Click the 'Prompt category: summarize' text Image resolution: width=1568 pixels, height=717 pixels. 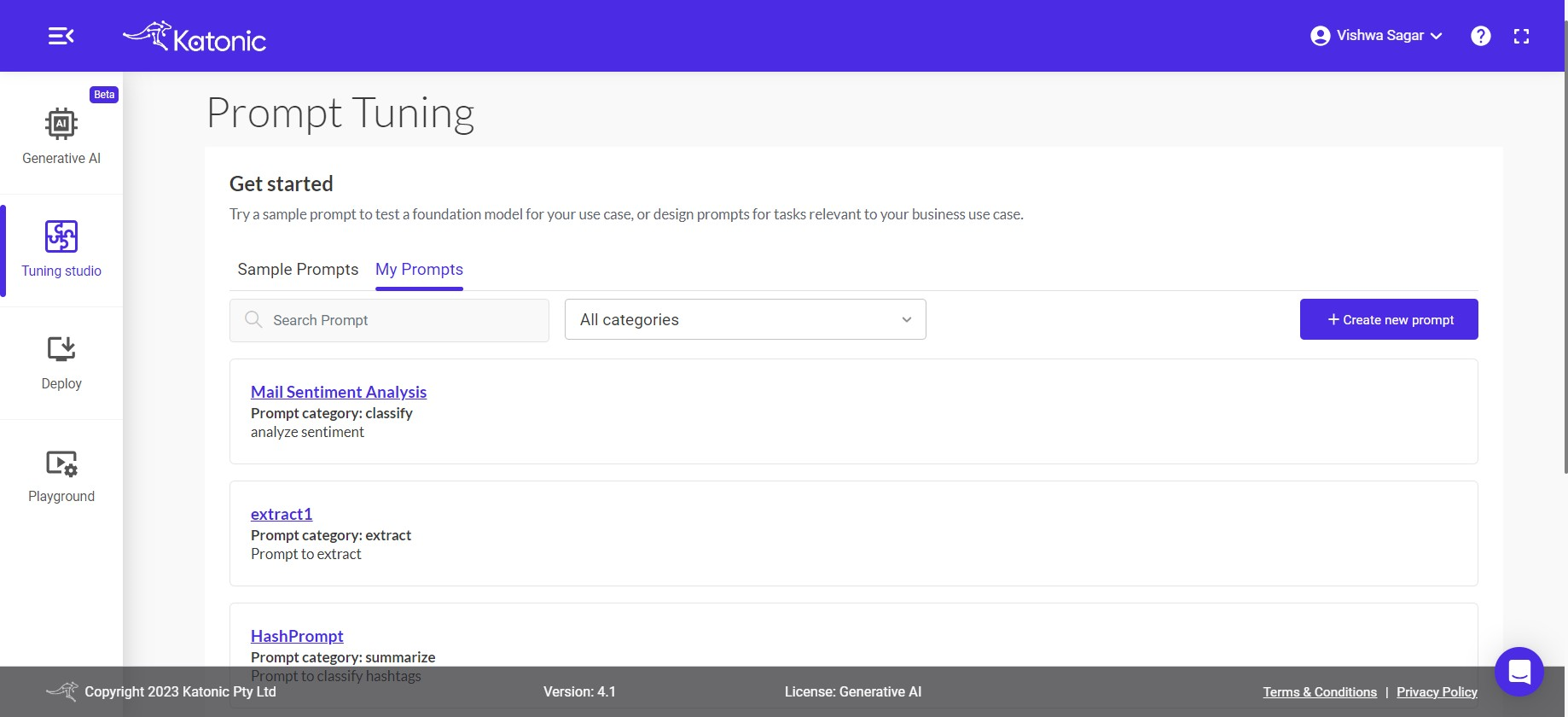[343, 657]
